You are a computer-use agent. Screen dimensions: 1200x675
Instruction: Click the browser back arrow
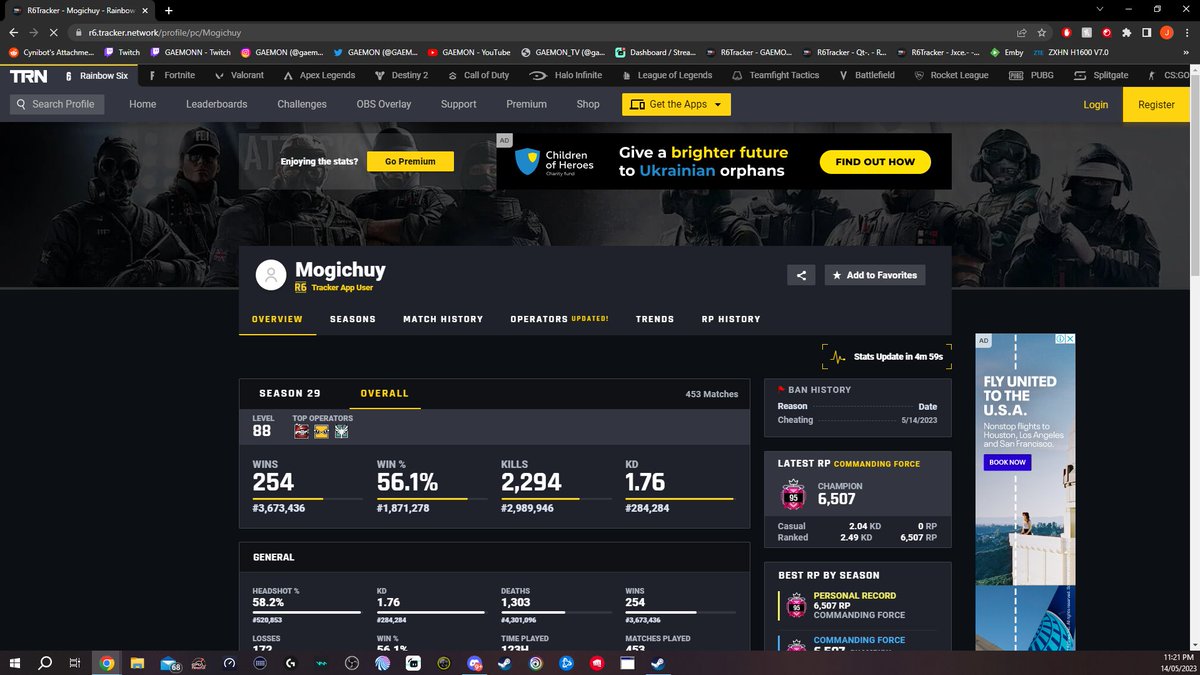[14, 32]
